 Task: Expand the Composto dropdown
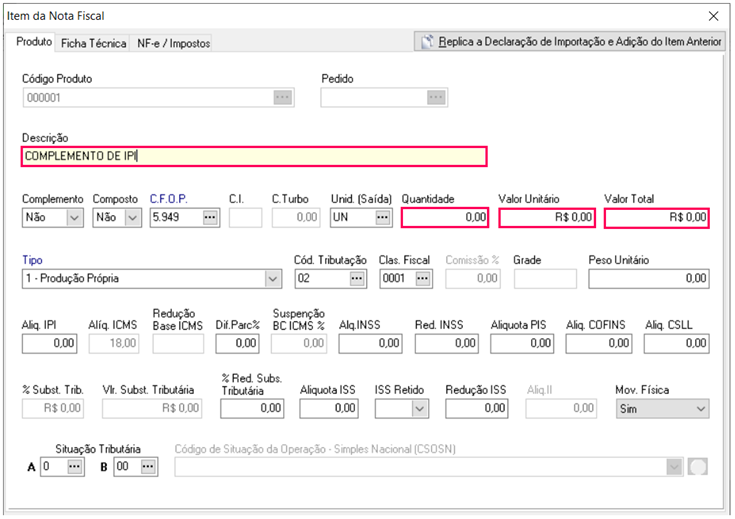click(x=132, y=217)
